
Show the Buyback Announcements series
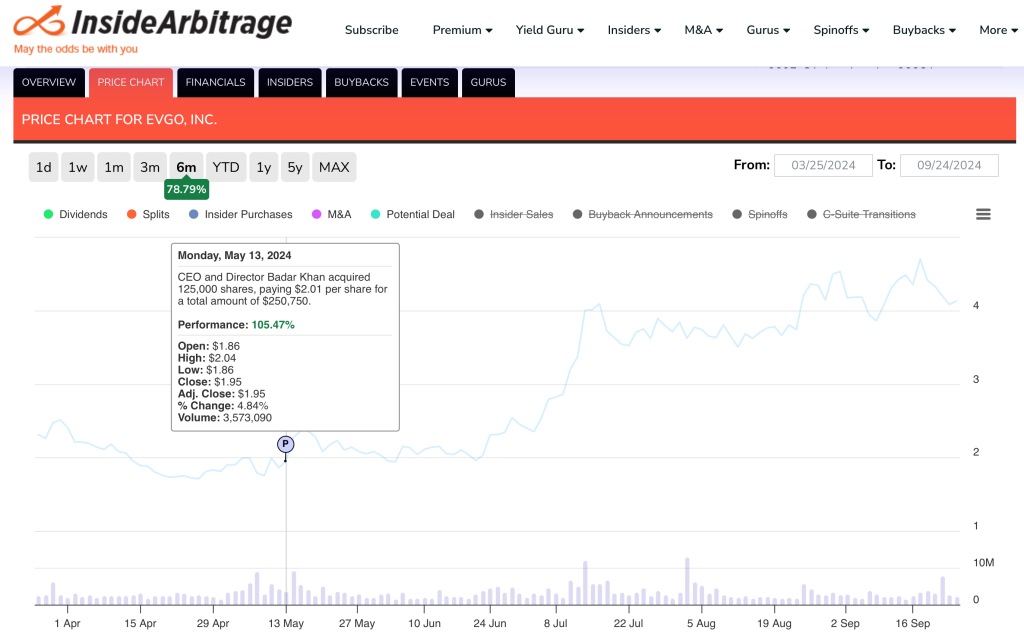(x=643, y=214)
